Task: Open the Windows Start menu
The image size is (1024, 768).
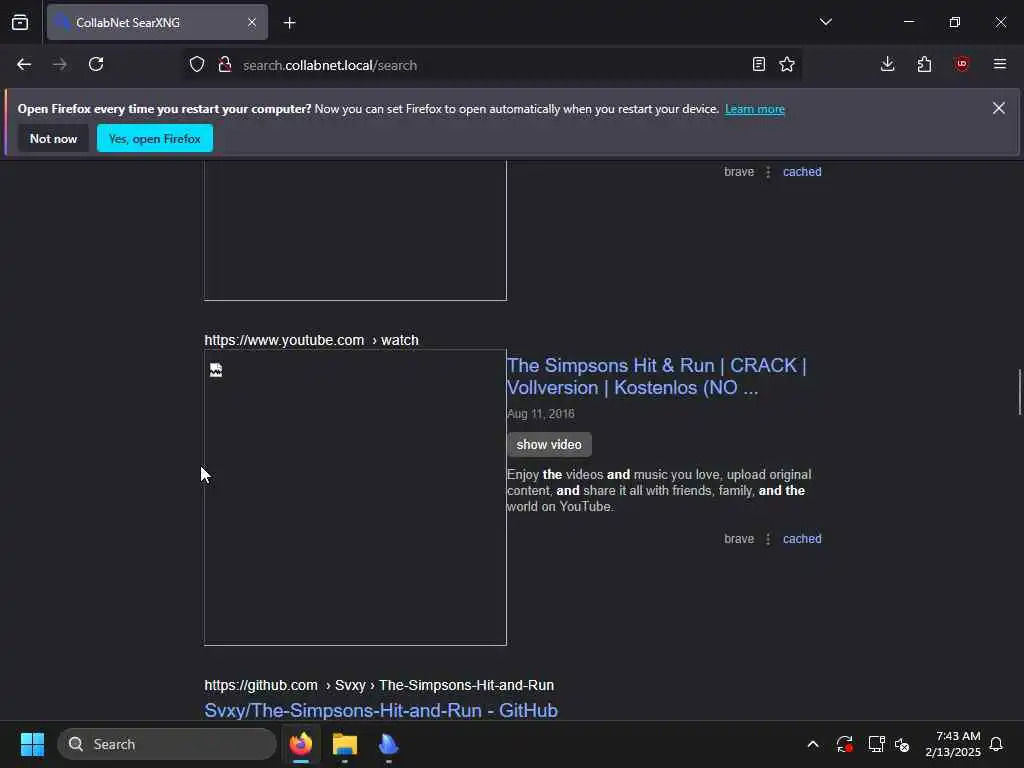Action: (x=32, y=744)
